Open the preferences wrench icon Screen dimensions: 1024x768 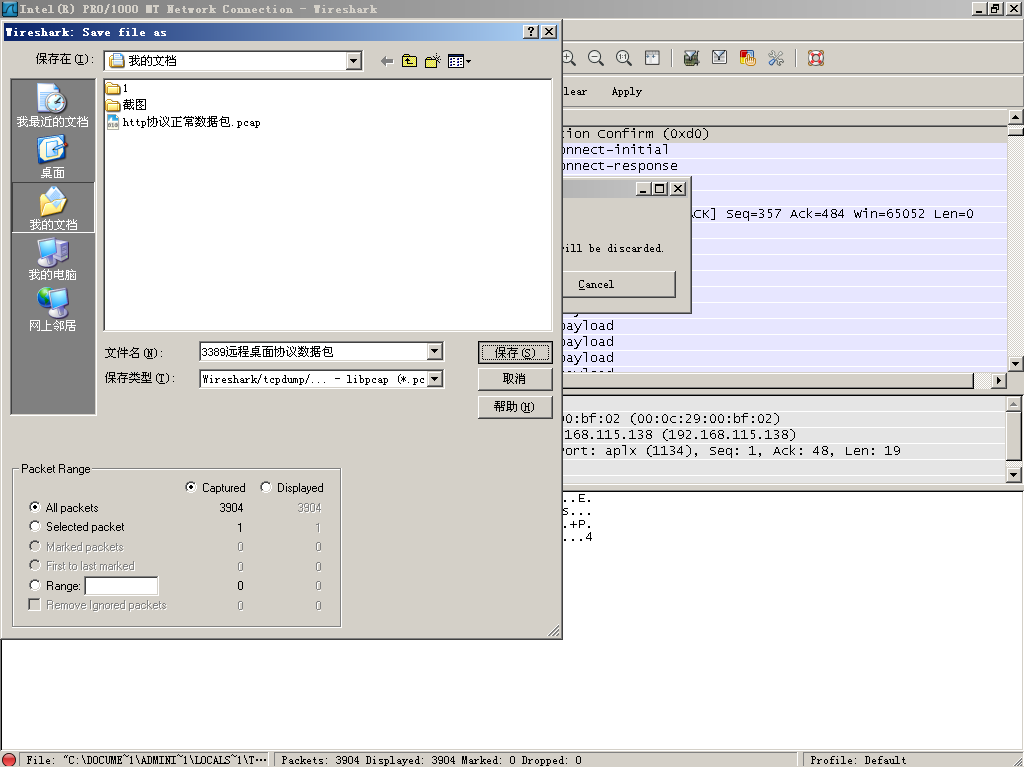click(776, 58)
